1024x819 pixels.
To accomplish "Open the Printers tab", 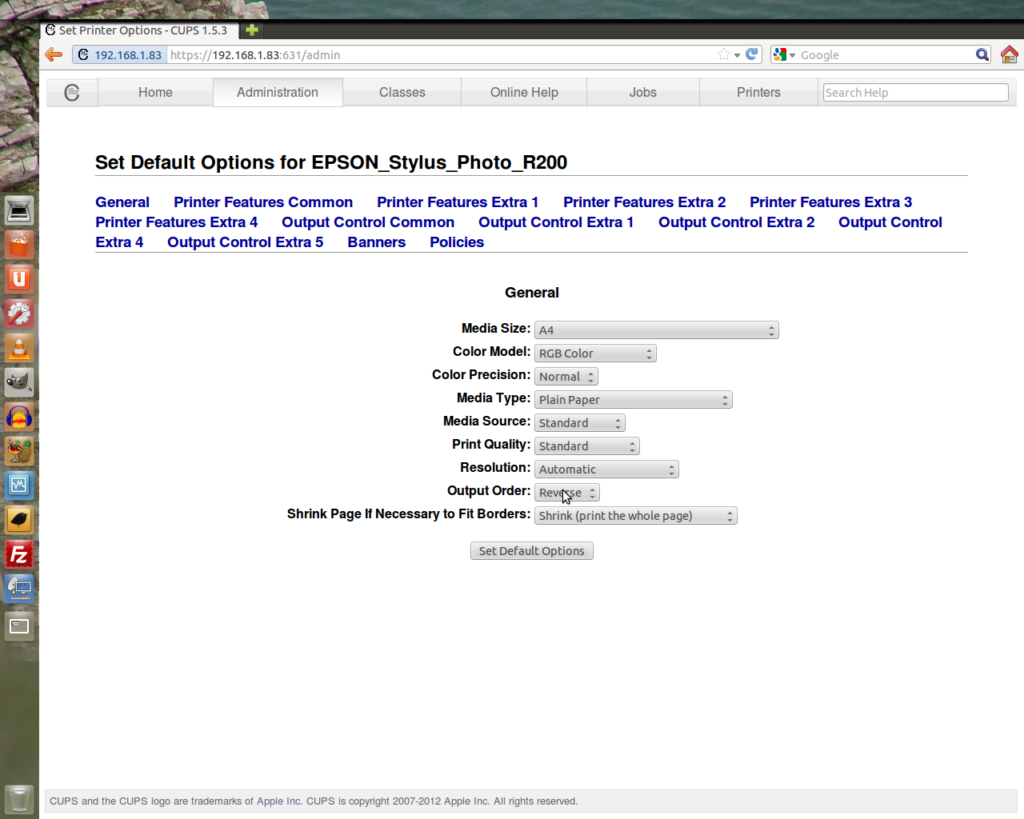I will 759,92.
